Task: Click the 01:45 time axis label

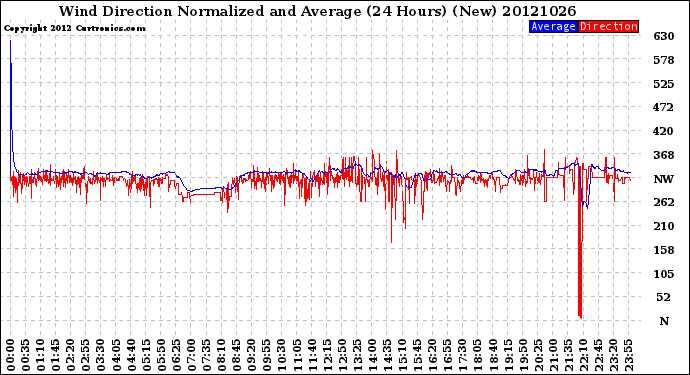Action: point(56,355)
